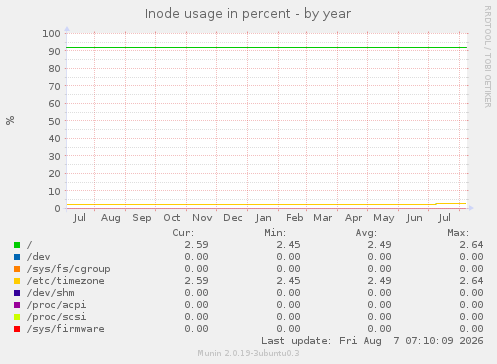Click the 40 label on the y-axis

coord(54,139)
